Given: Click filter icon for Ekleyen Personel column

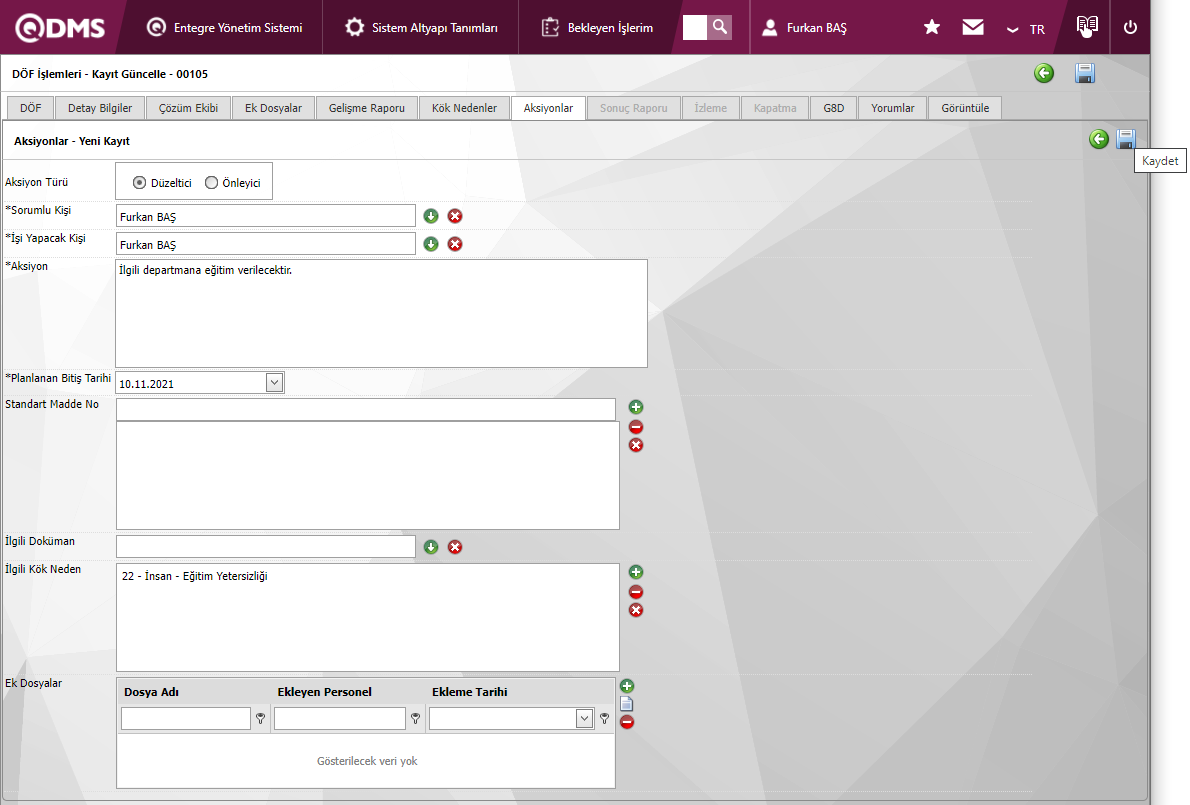Looking at the screenshot, I should (415, 718).
